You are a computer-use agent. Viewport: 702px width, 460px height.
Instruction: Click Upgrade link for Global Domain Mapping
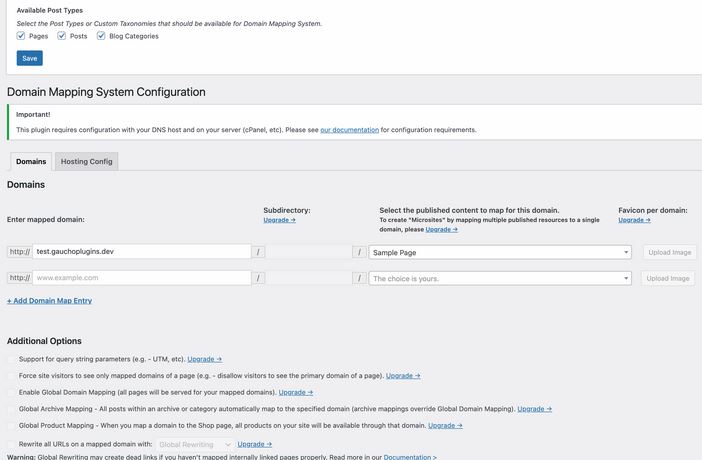295,392
